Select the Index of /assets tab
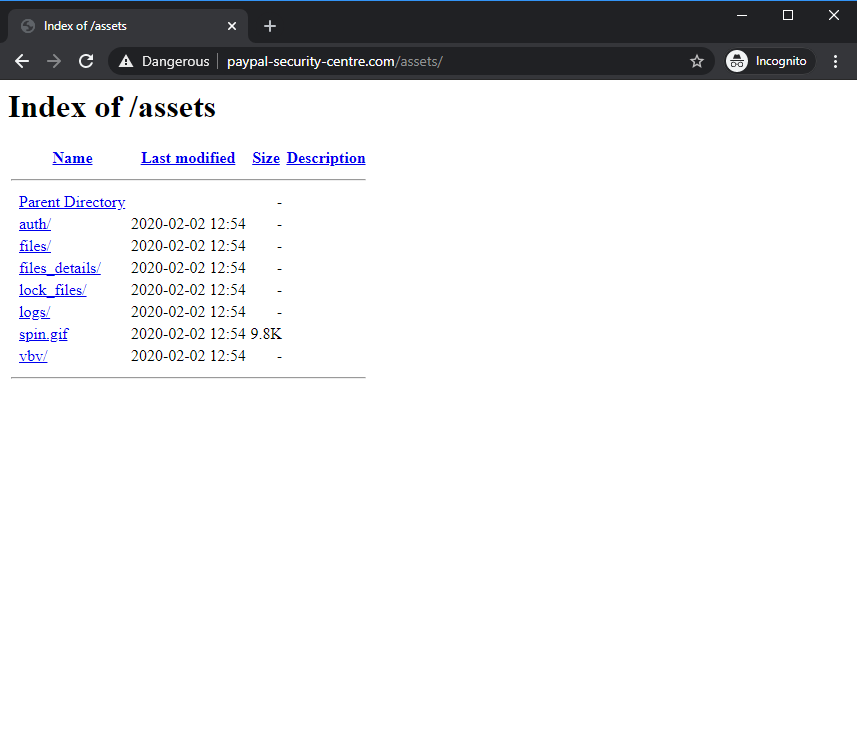 tap(128, 26)
